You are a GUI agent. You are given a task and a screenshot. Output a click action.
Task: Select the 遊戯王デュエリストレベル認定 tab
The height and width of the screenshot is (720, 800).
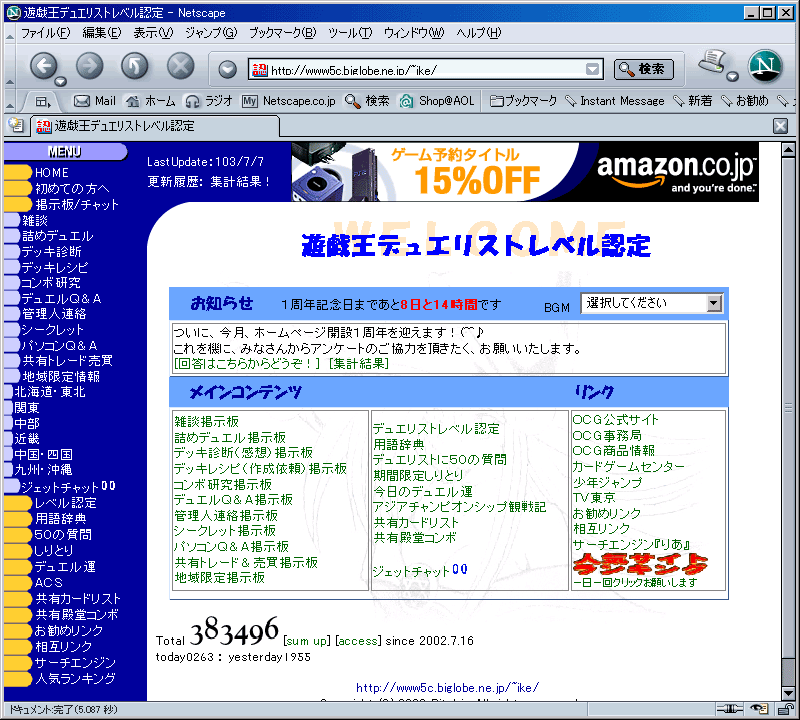(x=155, y=126)
